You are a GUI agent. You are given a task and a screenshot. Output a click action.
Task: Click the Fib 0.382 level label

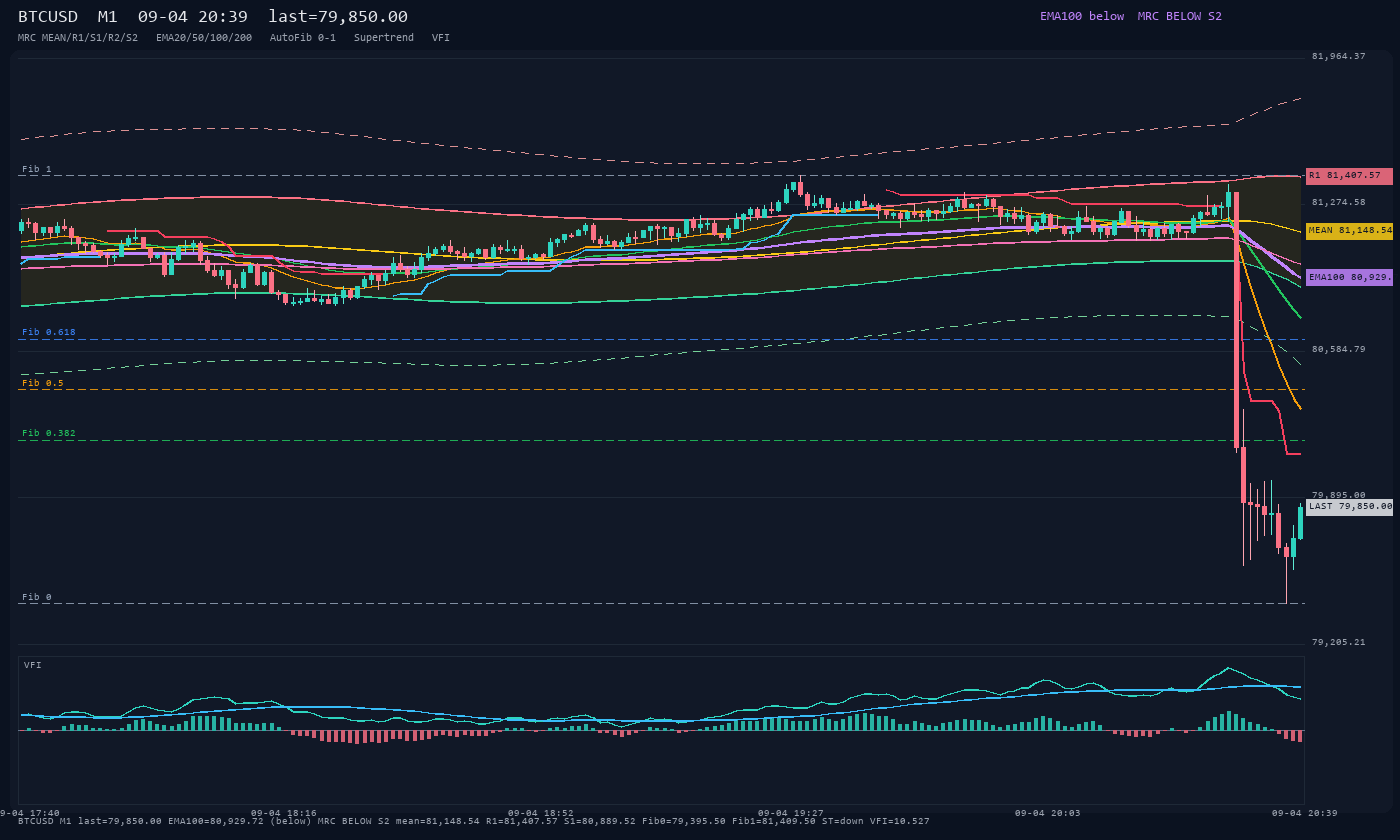coord(49,433)
